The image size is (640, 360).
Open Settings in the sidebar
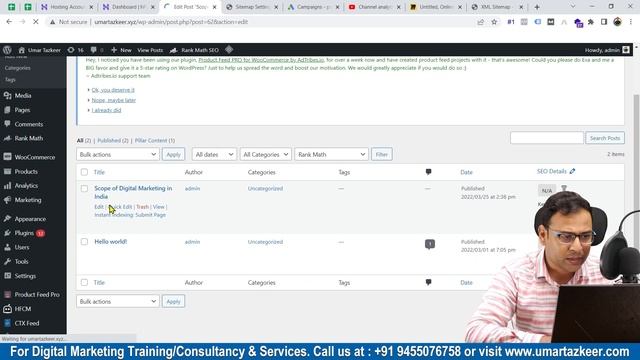[25, 276]
